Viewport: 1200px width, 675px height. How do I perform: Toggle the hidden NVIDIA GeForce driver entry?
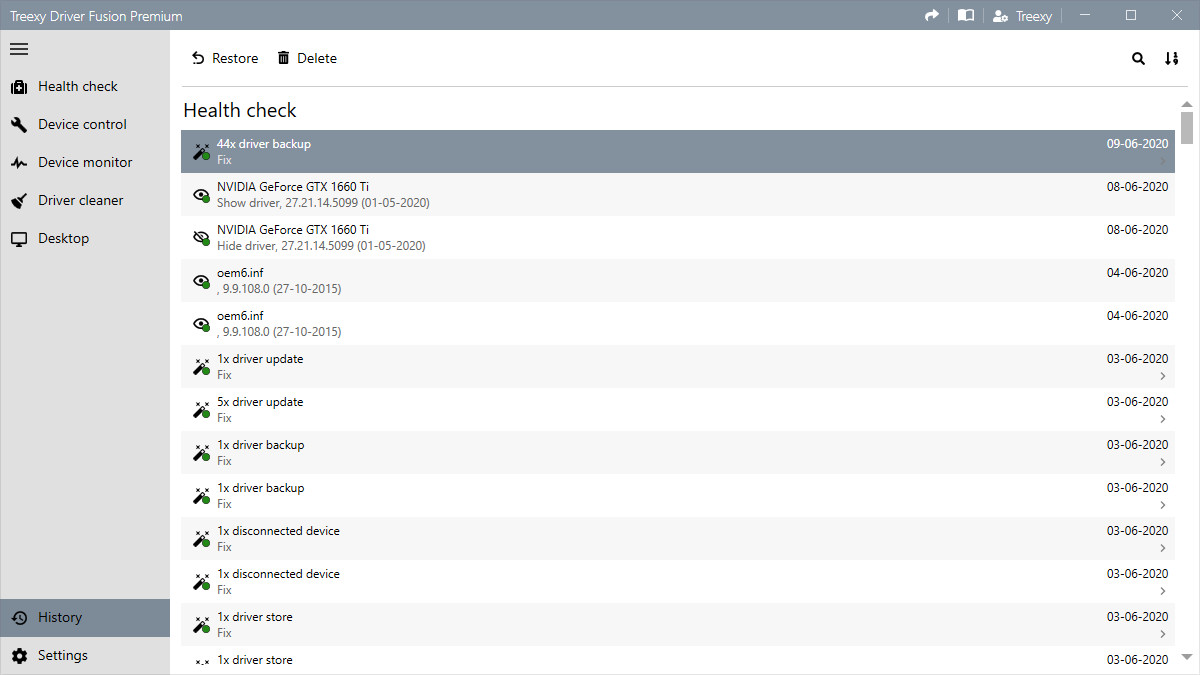tap(200, 237)
